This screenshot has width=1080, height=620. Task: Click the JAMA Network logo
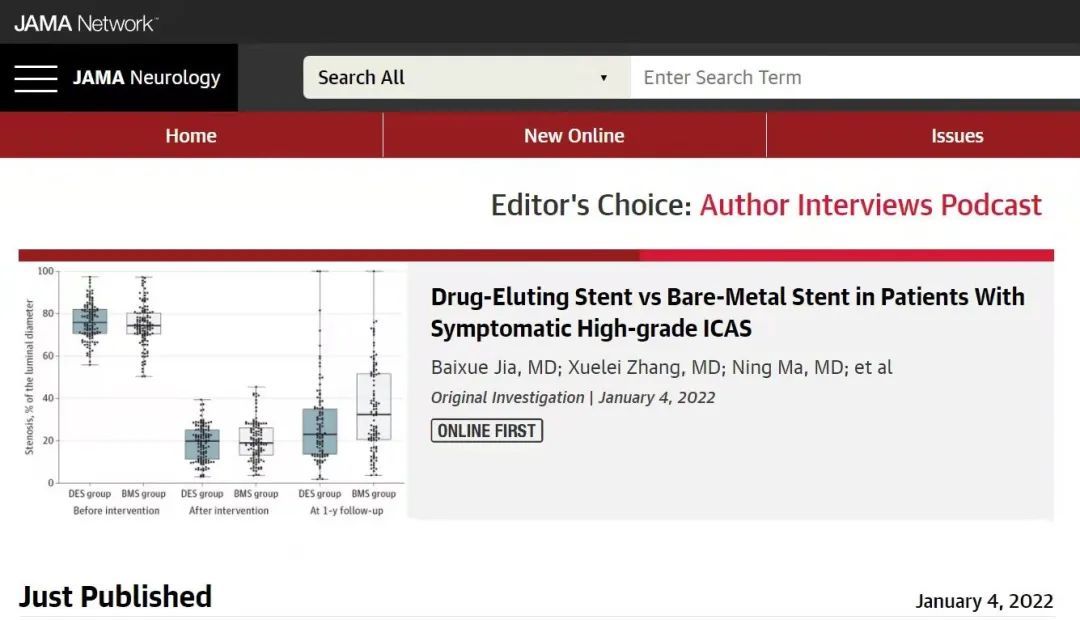[86, 23]
